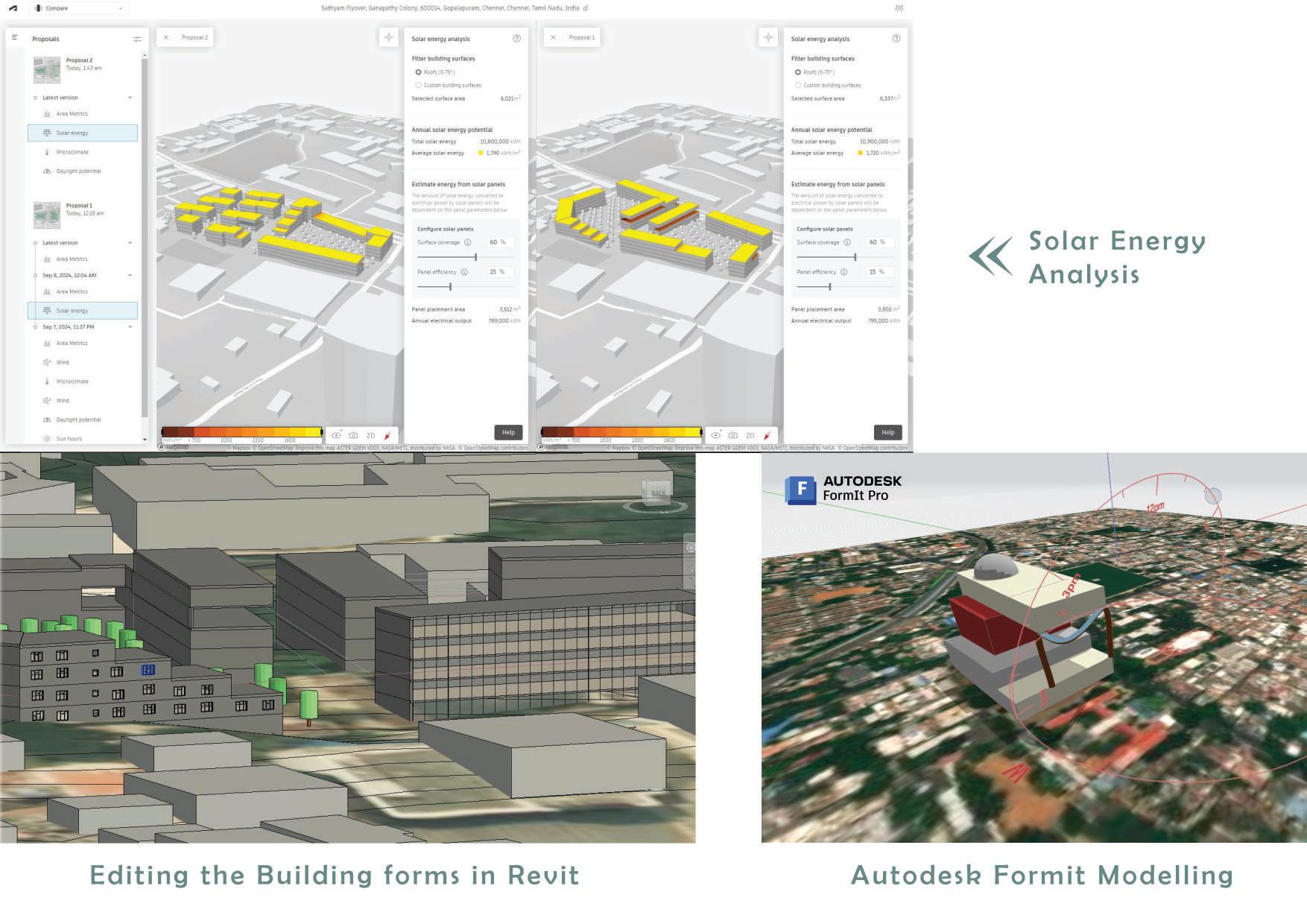Click the Panel efficiency 15 % field for Proposal 1
1307x924 pixels.
coord(879,272)
